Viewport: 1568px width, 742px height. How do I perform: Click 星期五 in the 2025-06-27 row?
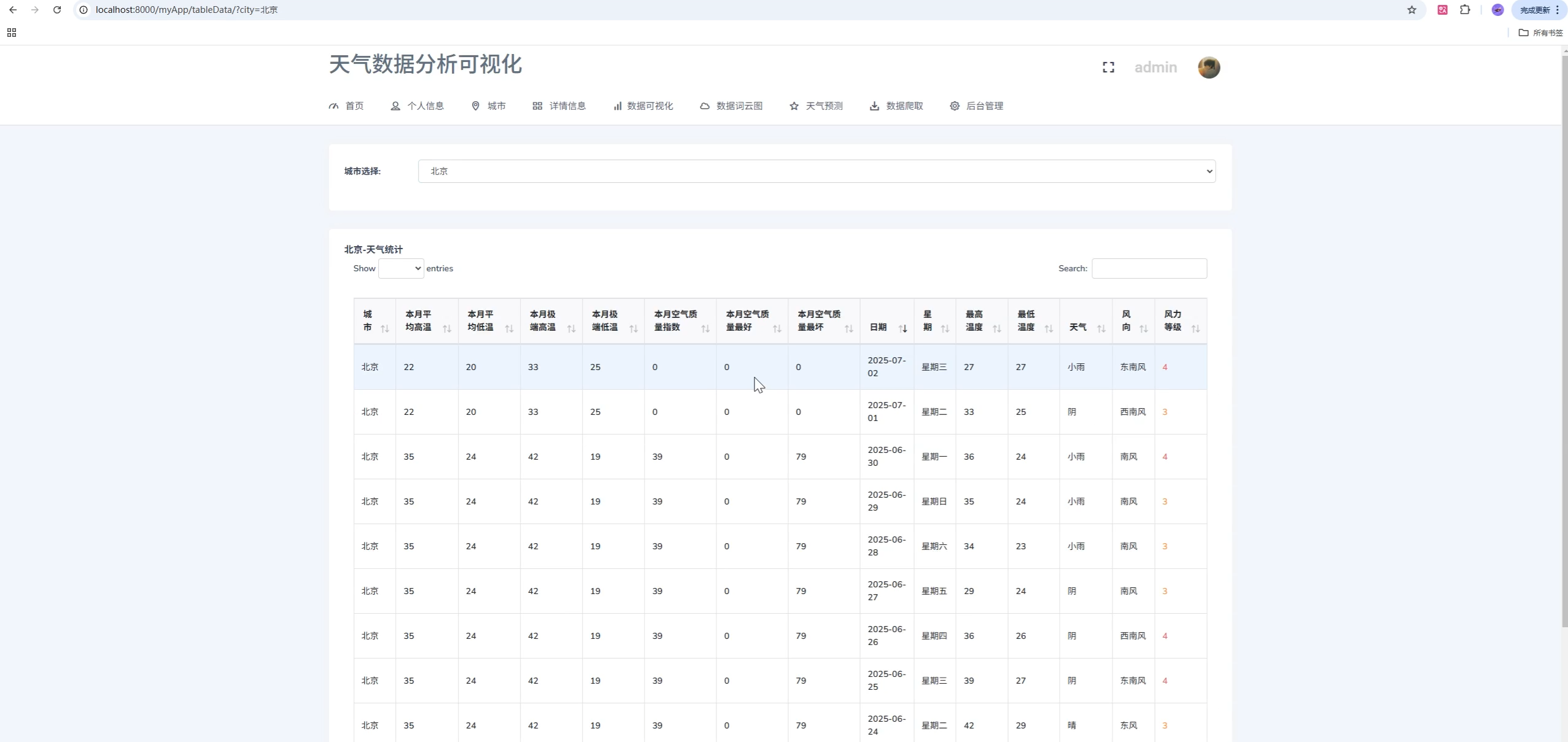(934, 591)
